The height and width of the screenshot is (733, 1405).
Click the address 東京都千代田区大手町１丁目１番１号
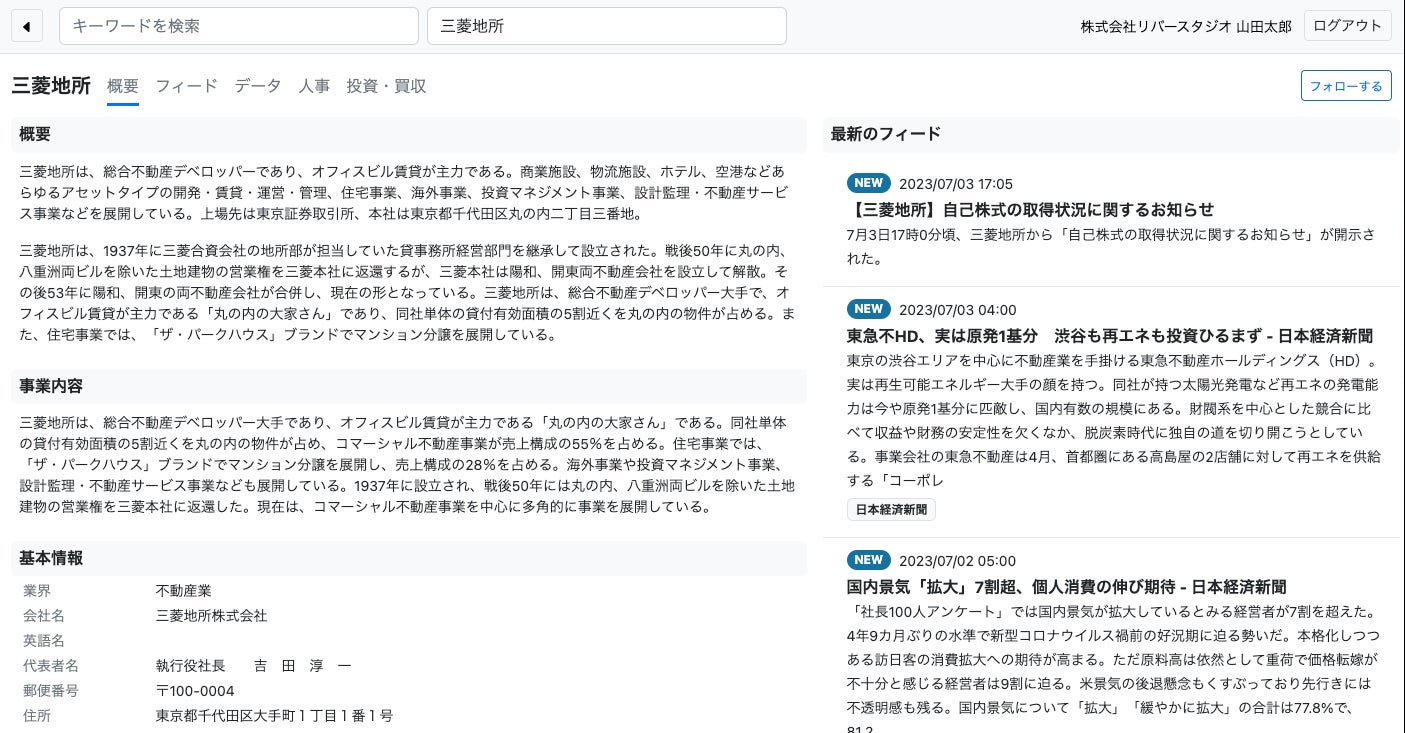(275, 716)
